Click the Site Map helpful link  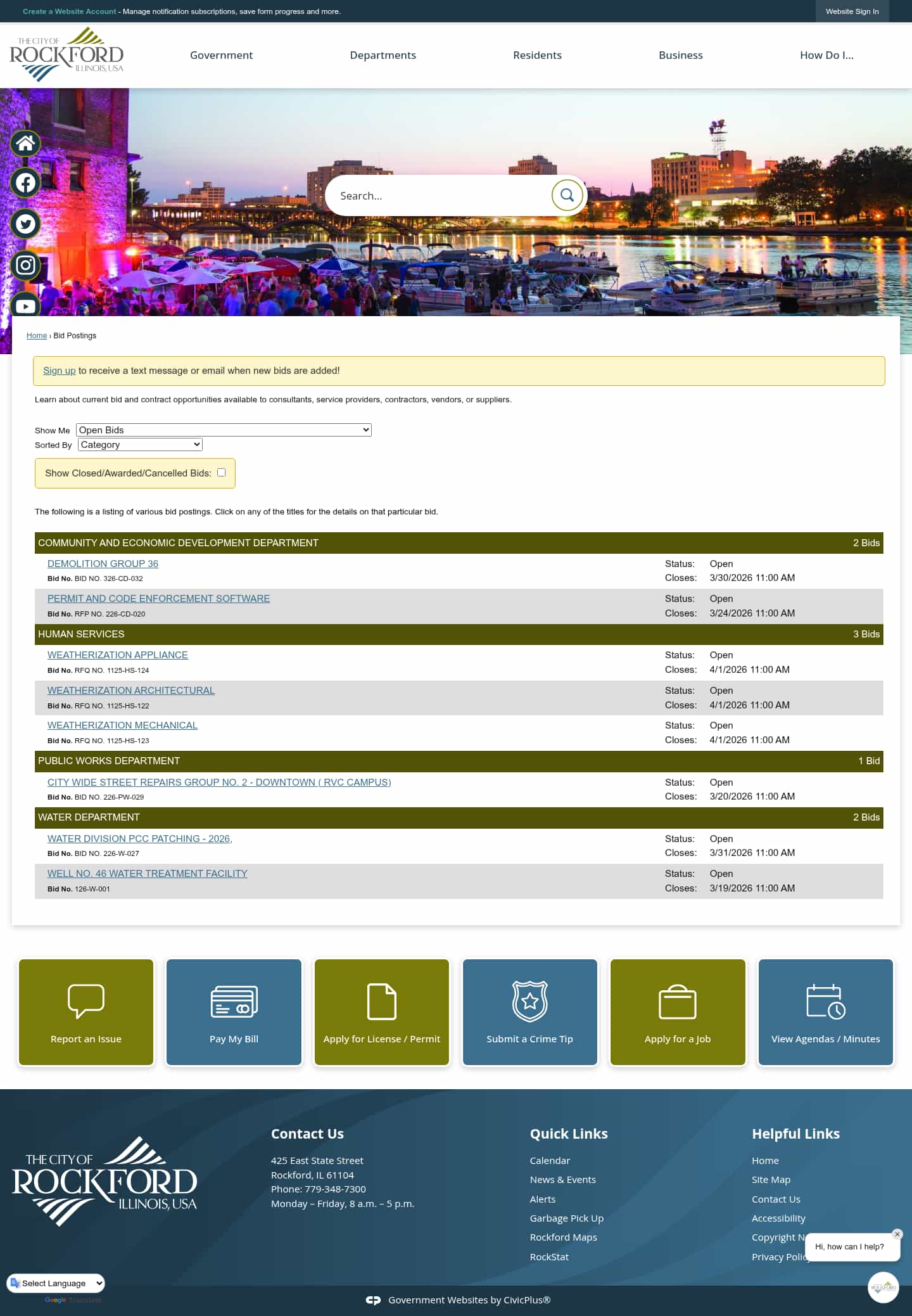coord(771,1180)
